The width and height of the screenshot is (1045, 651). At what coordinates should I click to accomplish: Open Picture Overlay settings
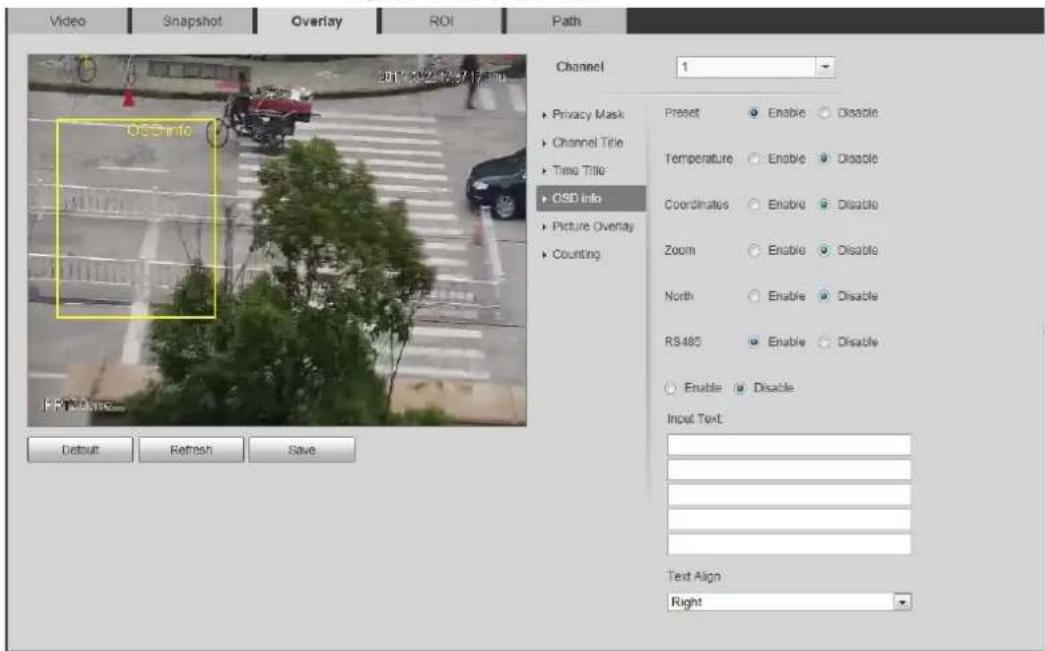[592, 226]
